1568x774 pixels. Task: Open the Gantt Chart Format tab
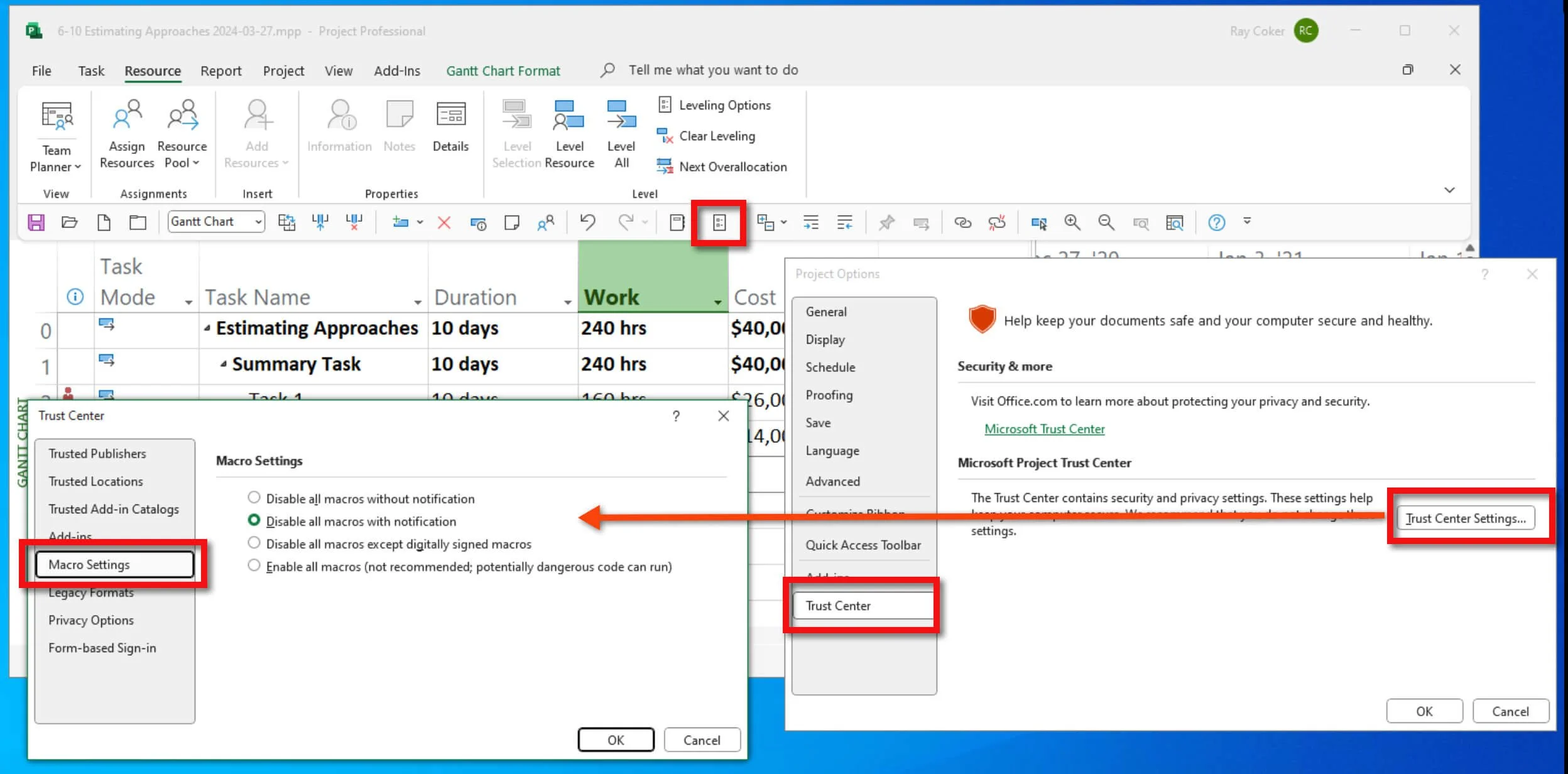pos(503,70)
